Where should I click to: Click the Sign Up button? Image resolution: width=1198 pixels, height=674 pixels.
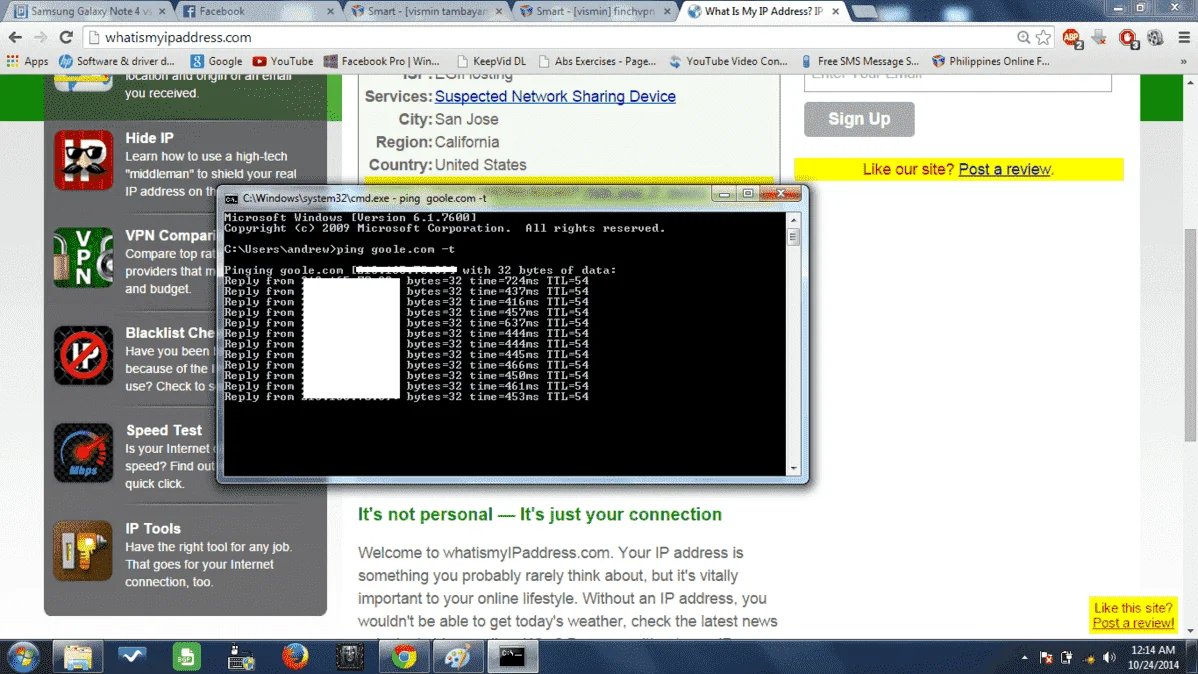(859, 119)
